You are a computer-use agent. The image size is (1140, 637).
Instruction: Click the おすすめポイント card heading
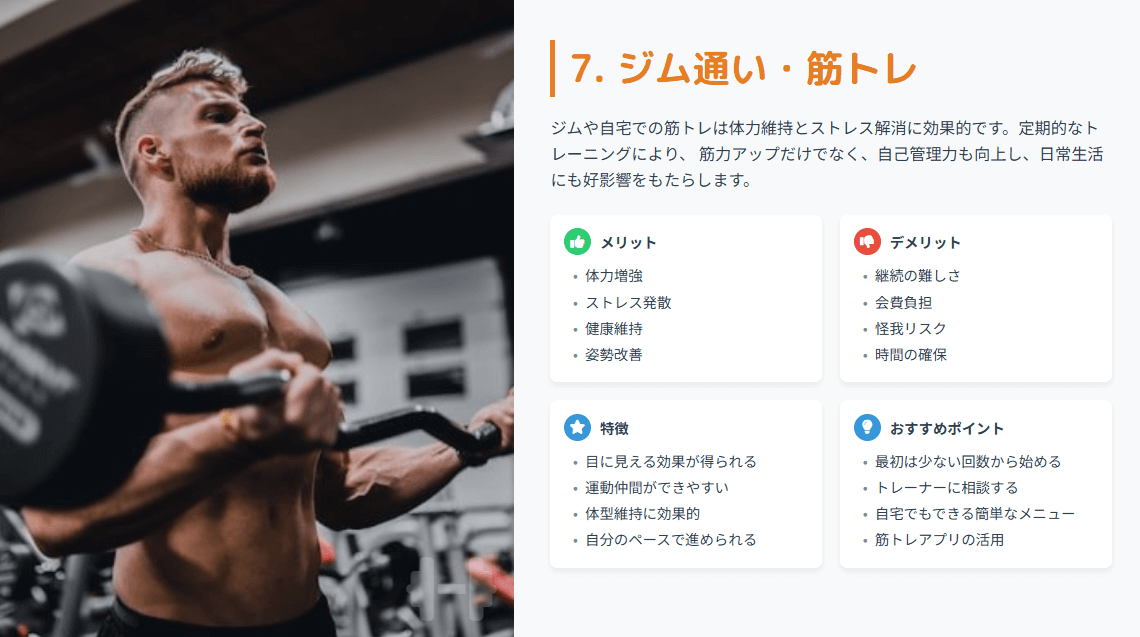pyautogui.click(x=947, y=429)
